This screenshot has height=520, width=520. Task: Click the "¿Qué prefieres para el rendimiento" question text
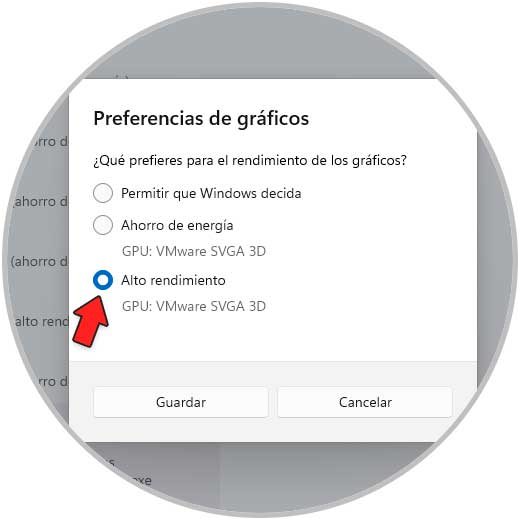pyautogui.click(x=250, y=161)
